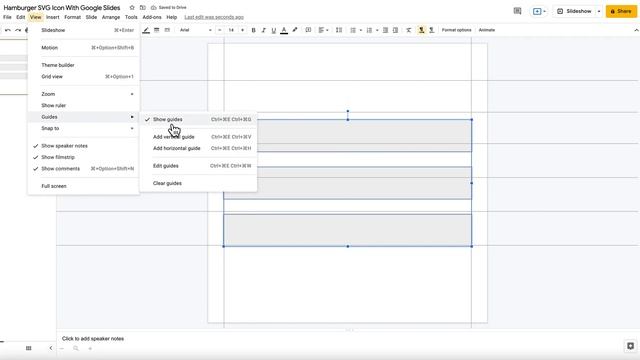Viewport: 640px width, 360px height.
Task: Expand the Snap to submenu
Action: click(x=84, y=128)
